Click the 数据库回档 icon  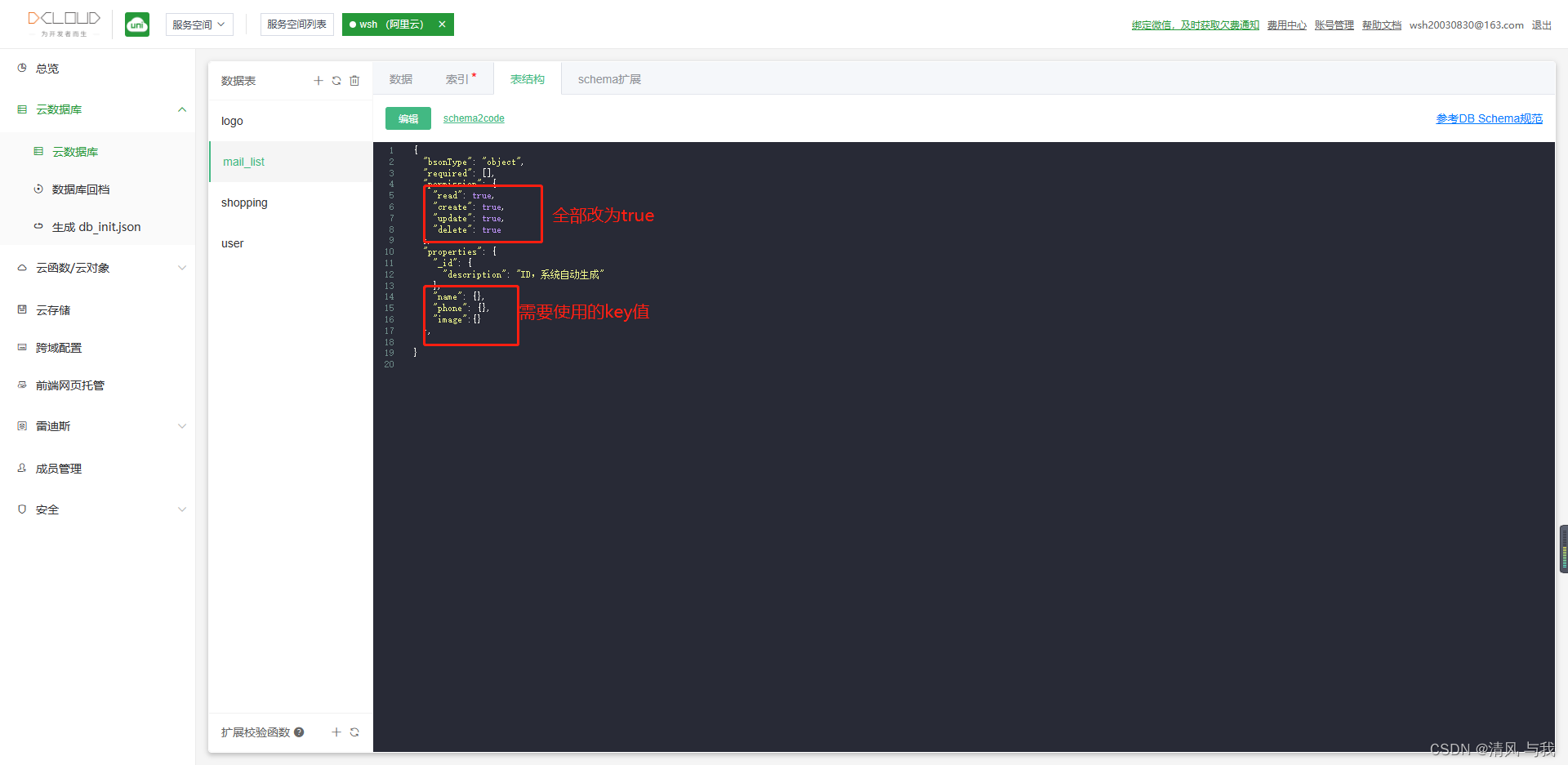(x=38, y=189)
